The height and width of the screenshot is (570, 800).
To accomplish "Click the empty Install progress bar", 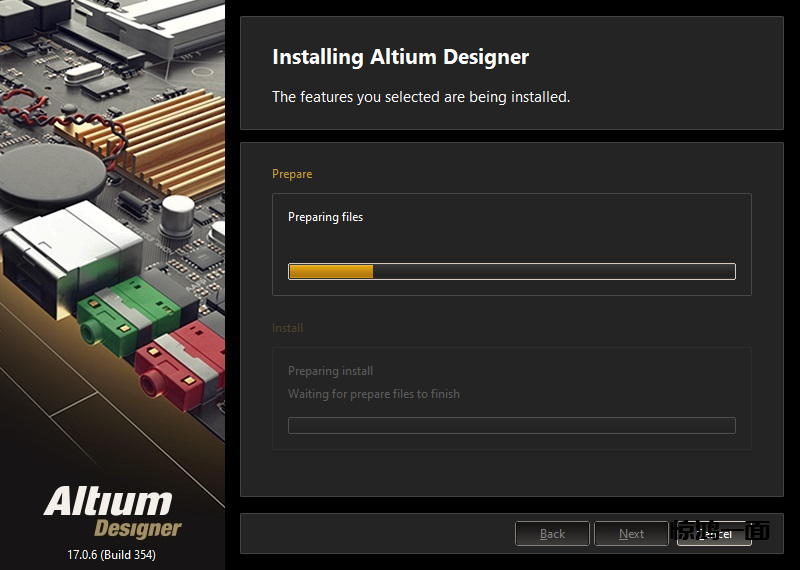I will pos(511,425).
